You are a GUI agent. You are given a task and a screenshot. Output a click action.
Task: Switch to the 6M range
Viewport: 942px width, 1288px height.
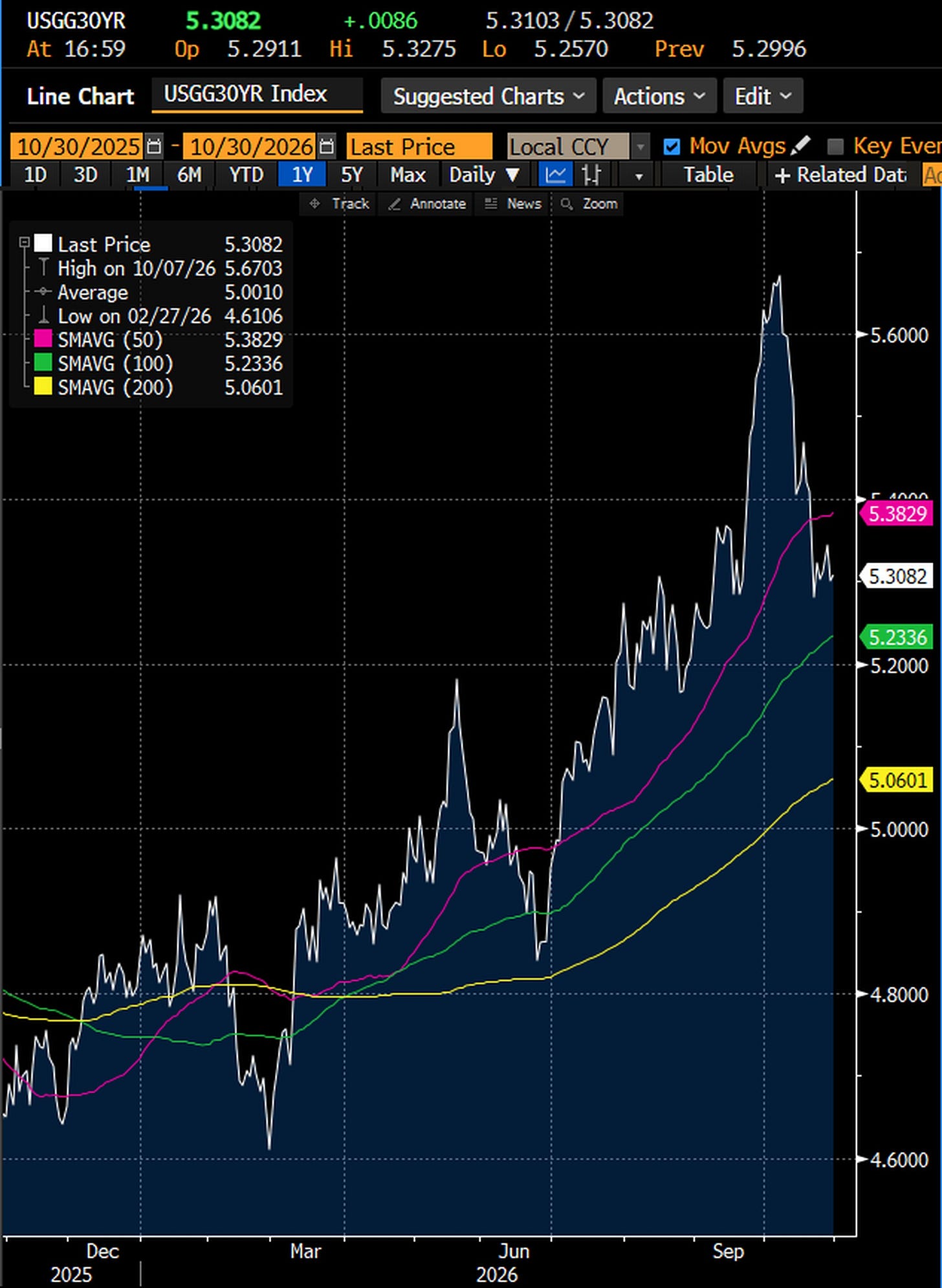coord(190,175)
